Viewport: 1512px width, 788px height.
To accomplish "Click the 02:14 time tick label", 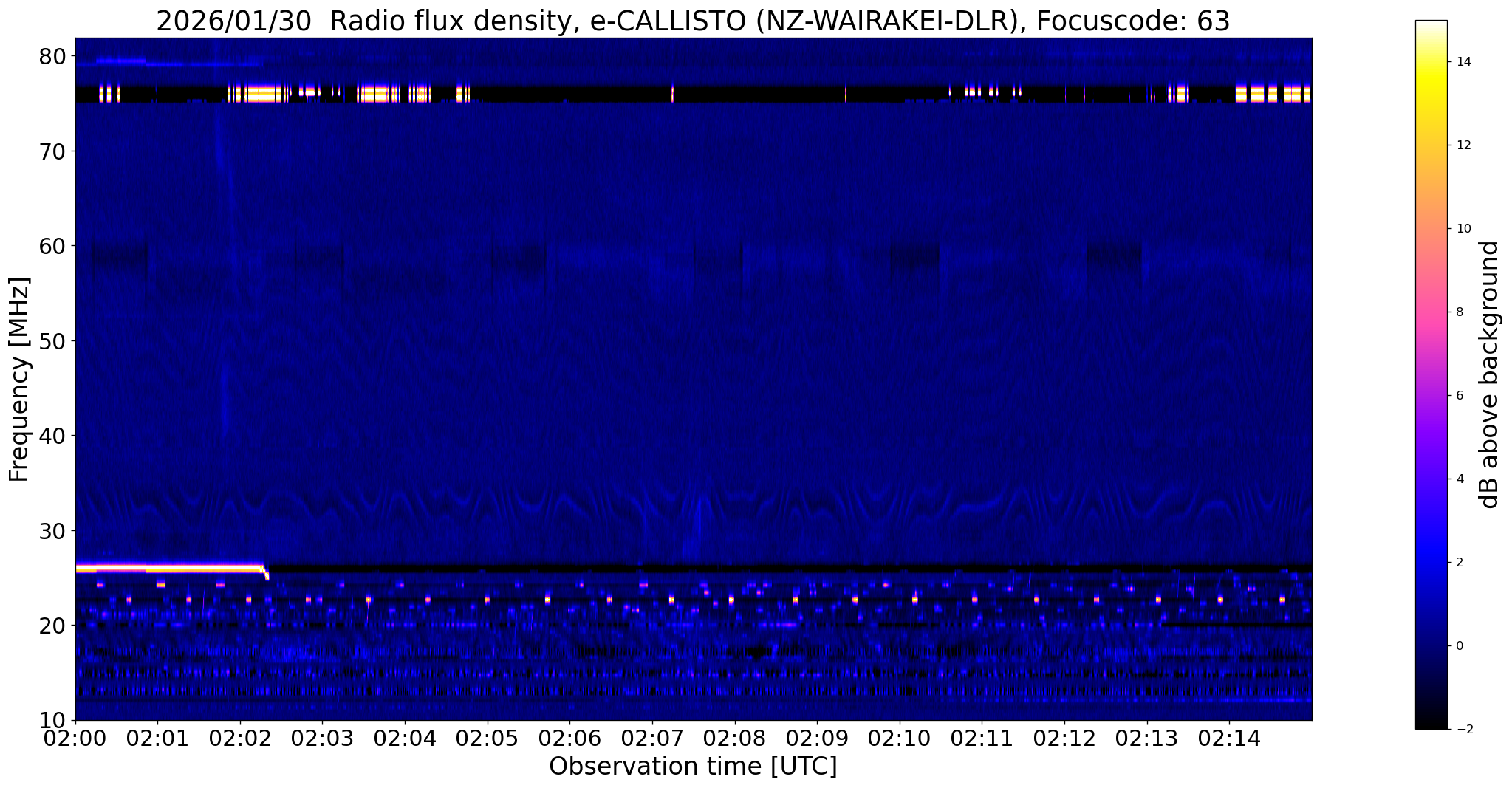I will pos(1229,738).
